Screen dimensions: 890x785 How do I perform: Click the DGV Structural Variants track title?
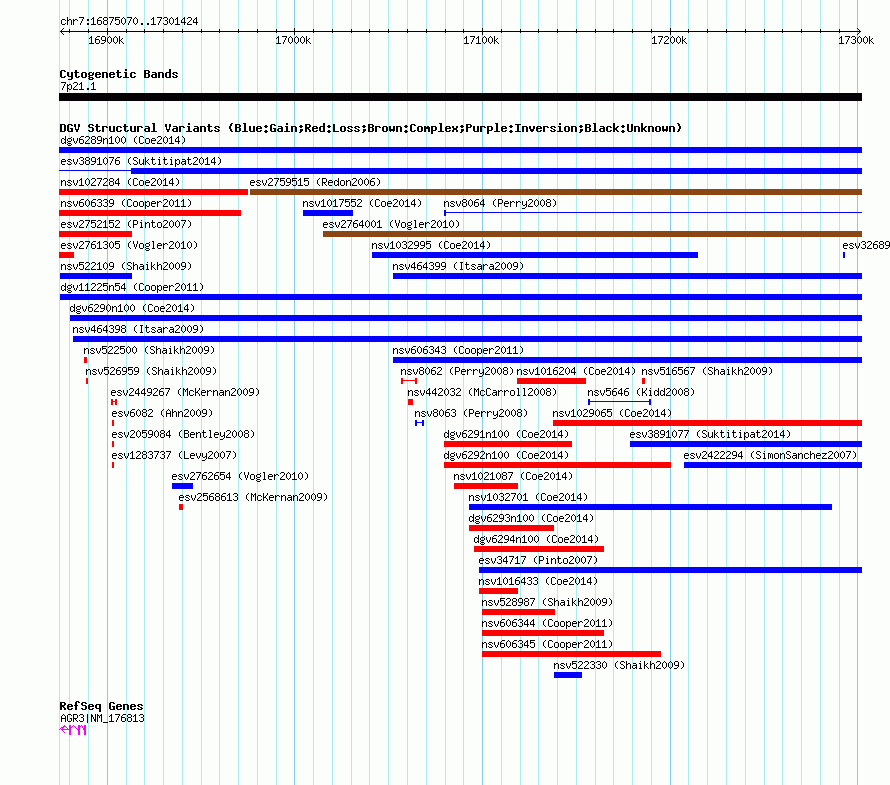coord(371,128)
